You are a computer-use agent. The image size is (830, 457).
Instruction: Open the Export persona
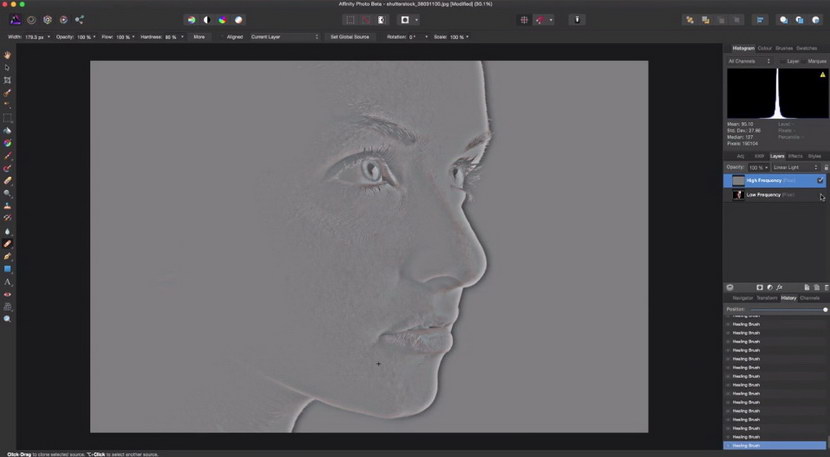tap(79, 20)
